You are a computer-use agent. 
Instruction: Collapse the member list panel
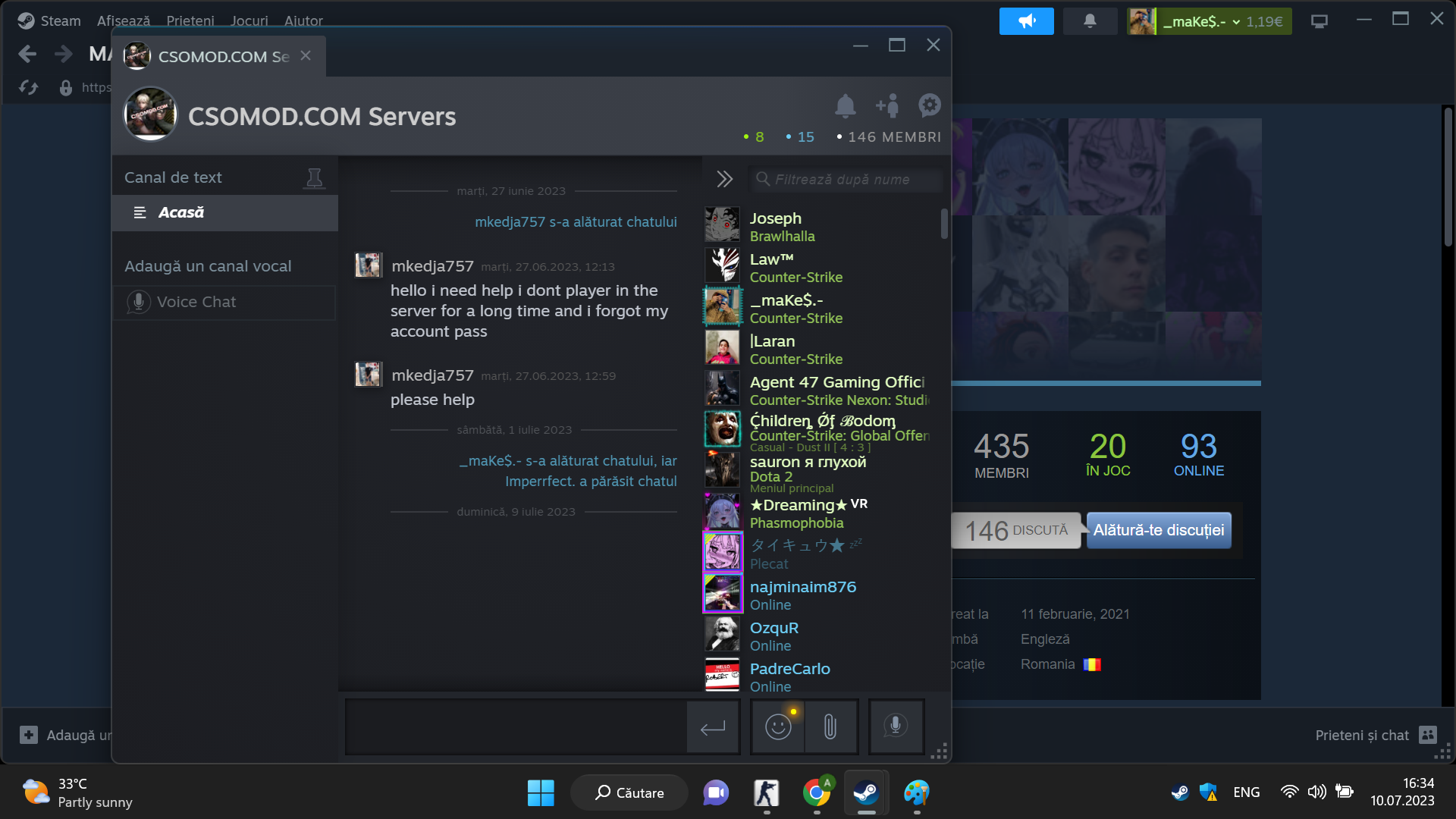724,180
